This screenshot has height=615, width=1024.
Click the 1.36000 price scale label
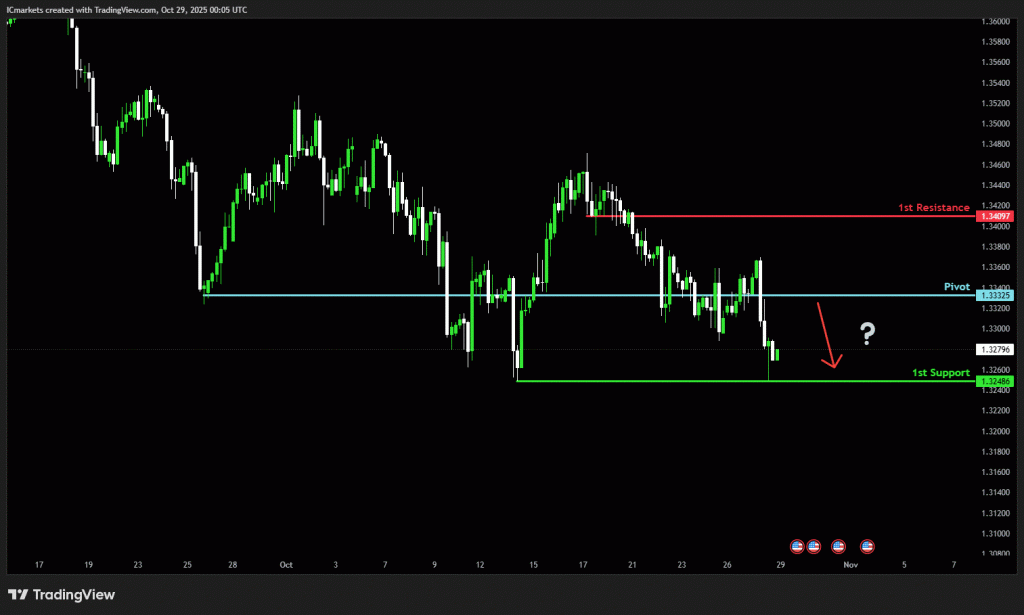996,21
